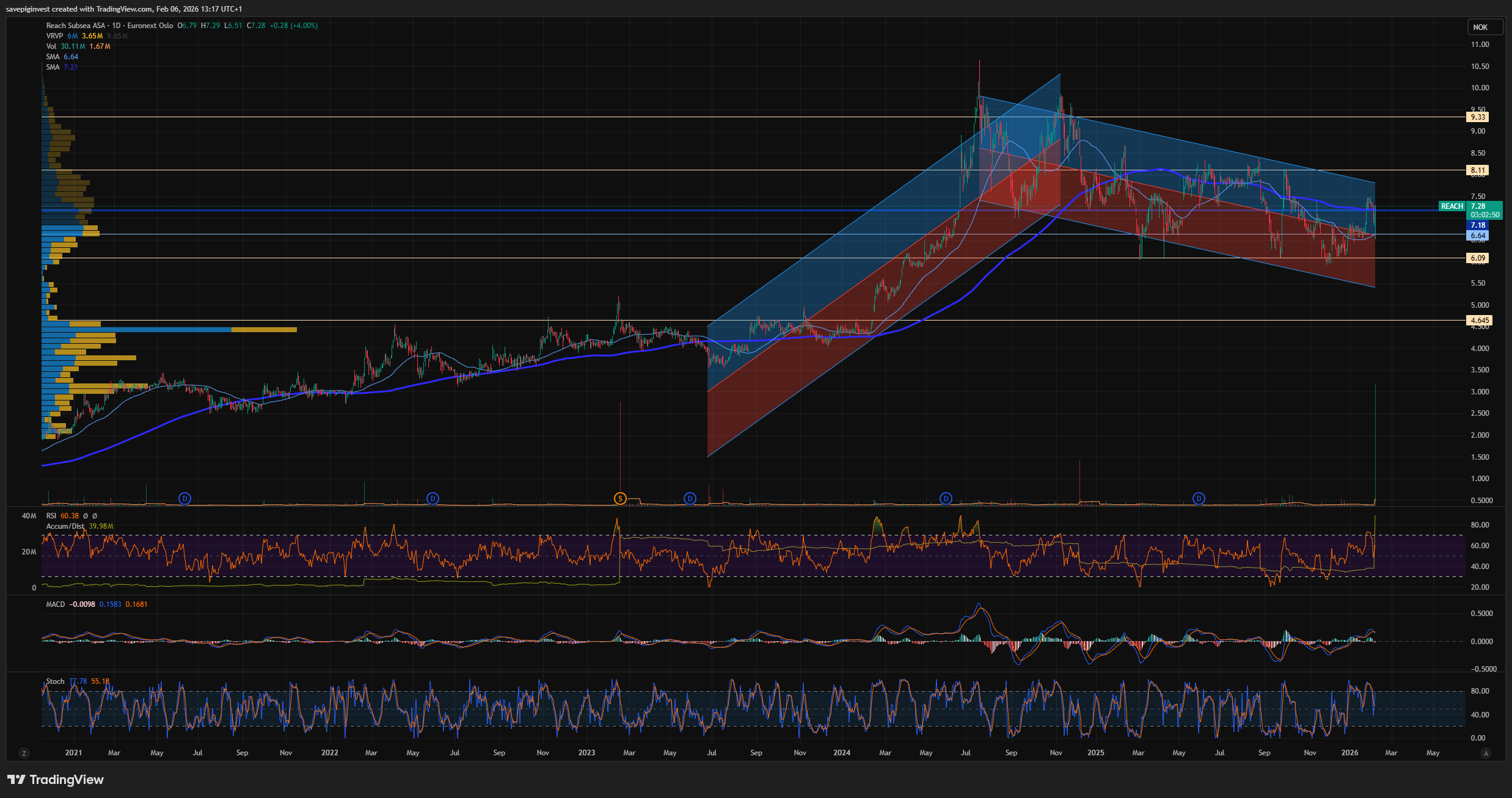
Task: Click the Vol indicator legend label
Action: pyautogui.click(x=51, y=46)
